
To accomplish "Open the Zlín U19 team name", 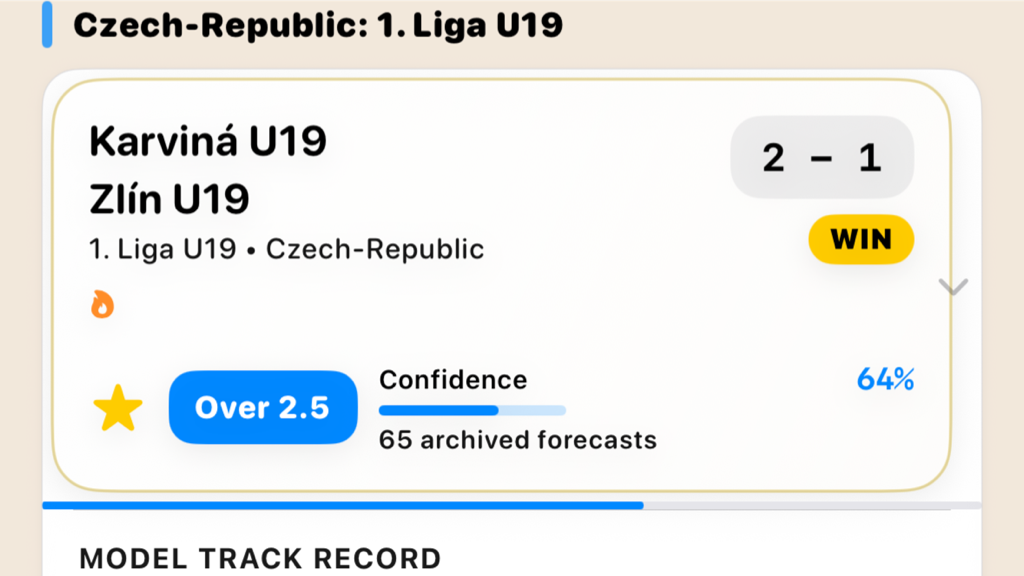I will point(169,199).
